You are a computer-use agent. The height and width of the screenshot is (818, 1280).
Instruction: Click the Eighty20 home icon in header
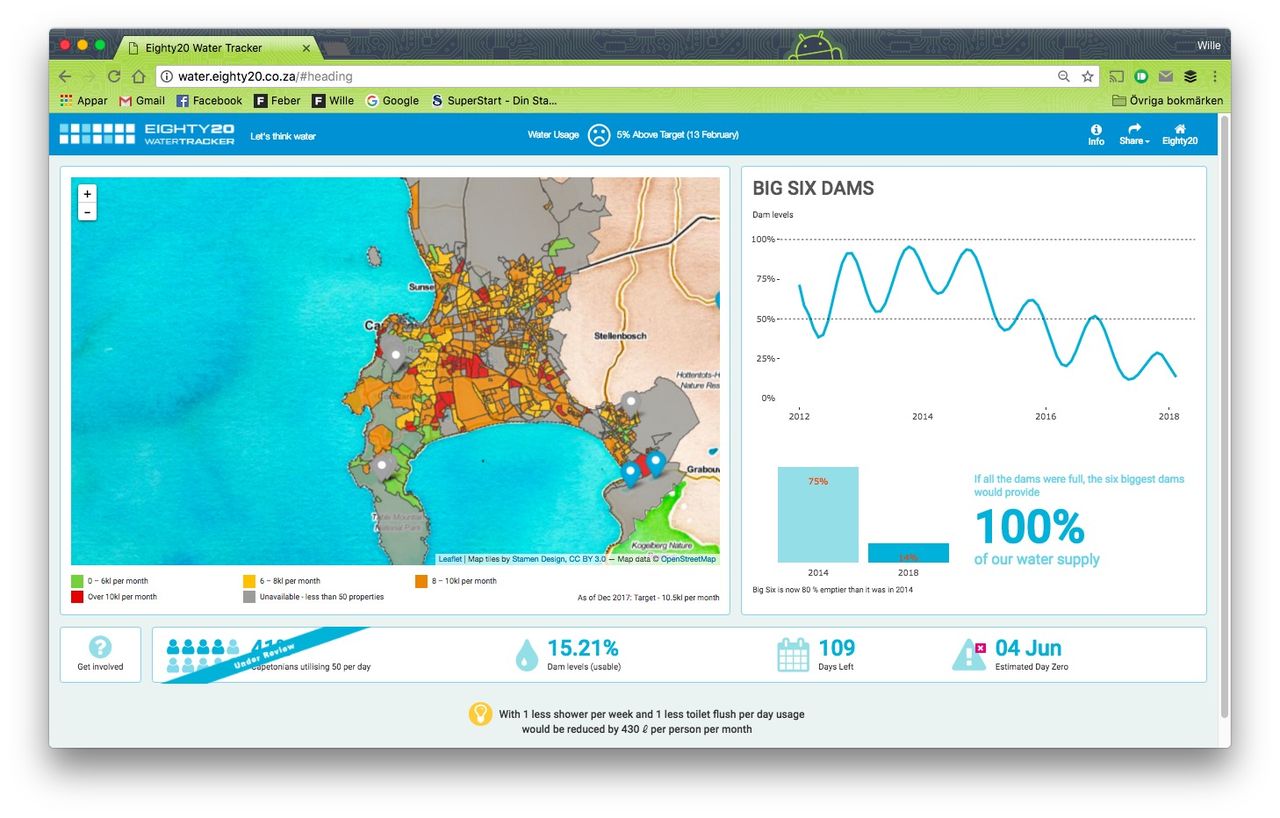tap(1180, 135)
